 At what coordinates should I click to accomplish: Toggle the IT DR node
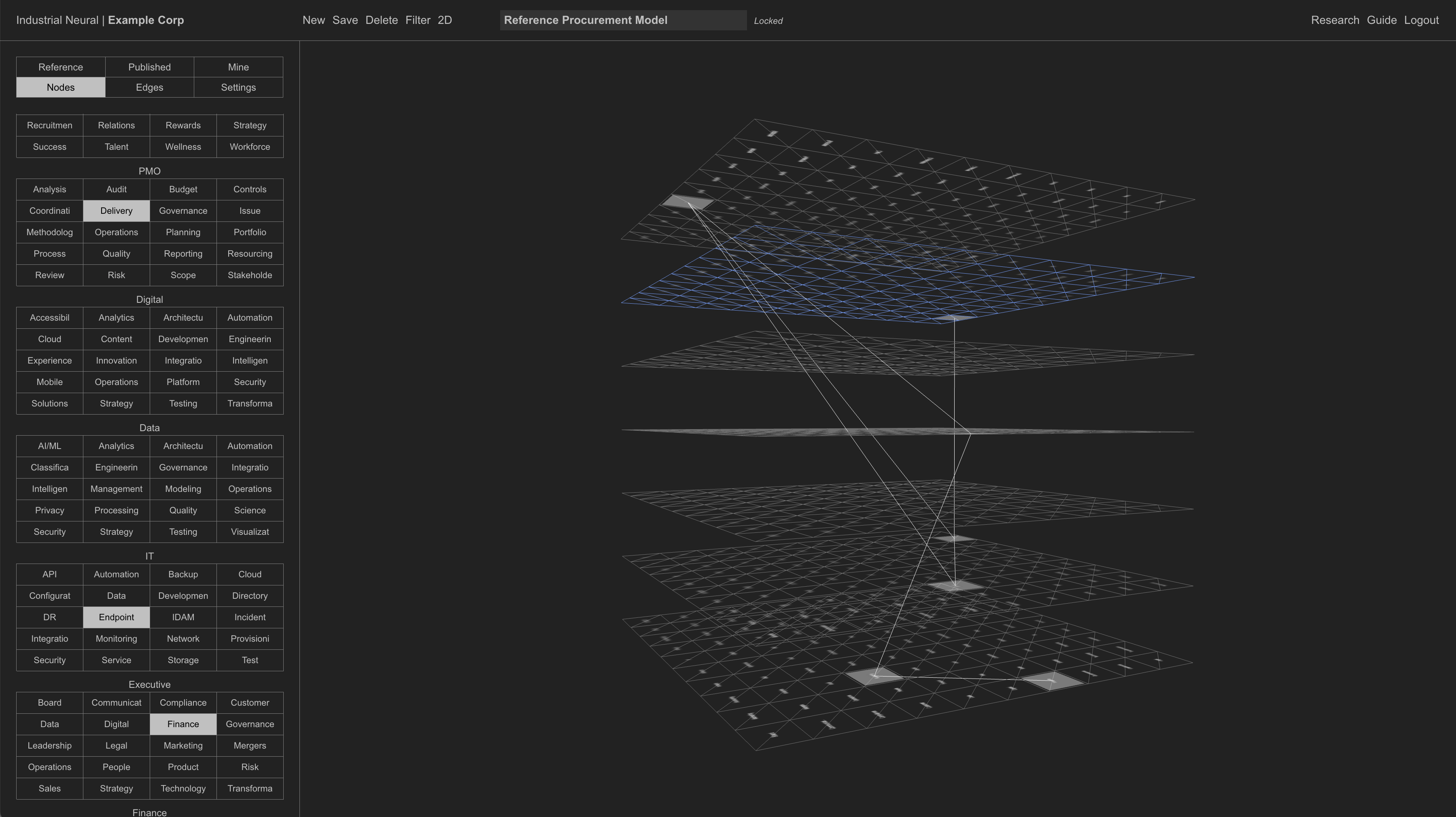[x=50, y=617]
